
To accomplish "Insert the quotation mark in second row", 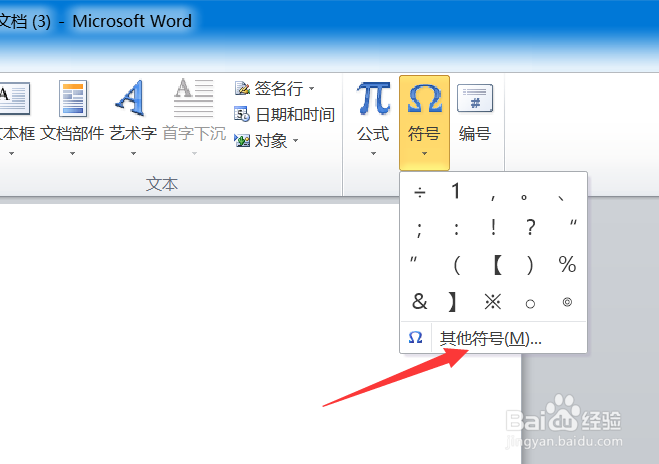I will click(x=573, y=223).
